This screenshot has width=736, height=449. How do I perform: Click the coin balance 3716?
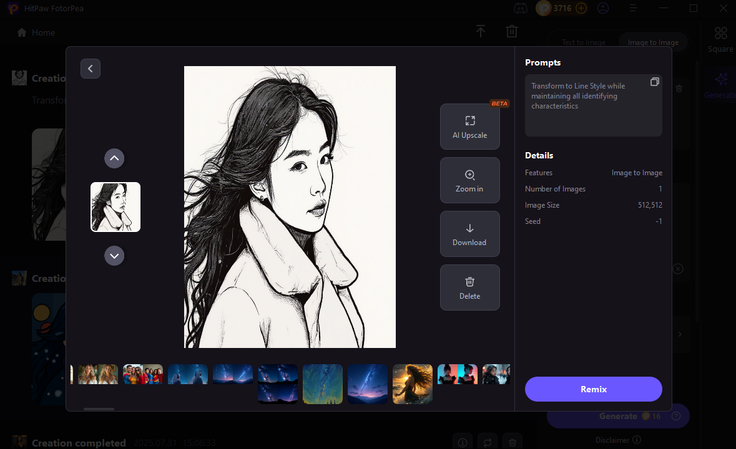(562, 8)
